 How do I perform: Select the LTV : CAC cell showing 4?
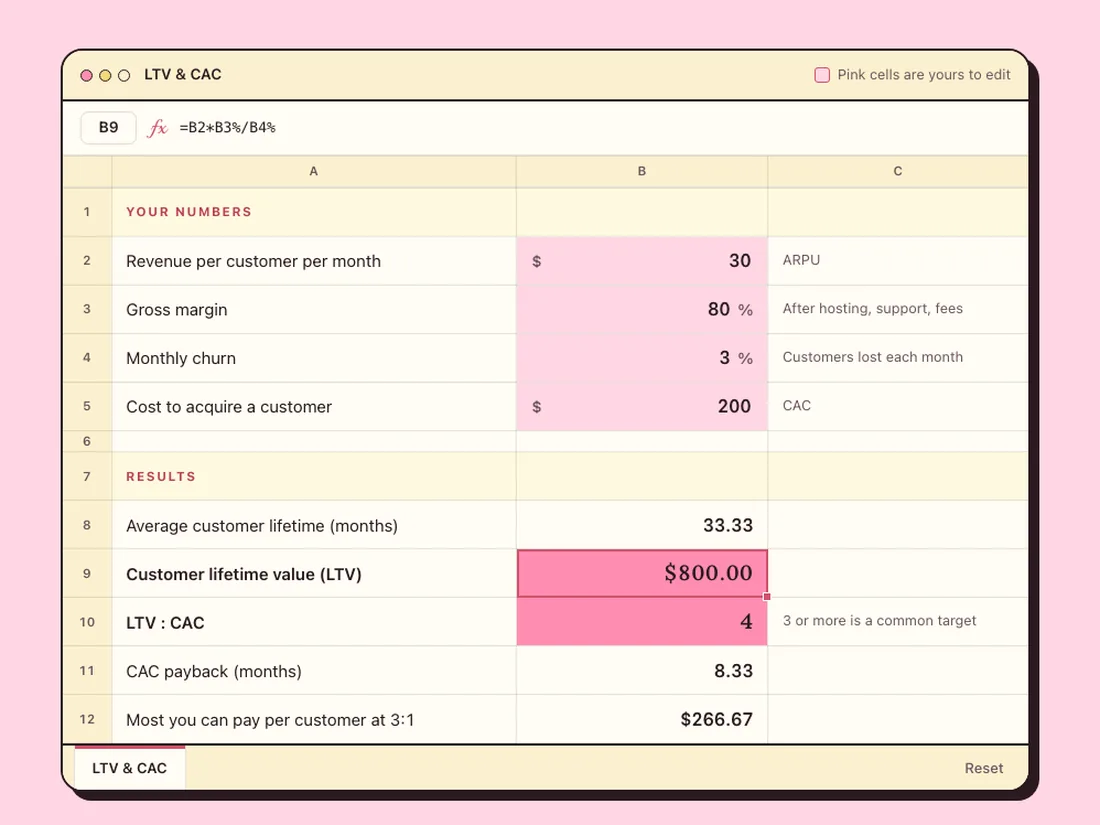pos(642,622)
